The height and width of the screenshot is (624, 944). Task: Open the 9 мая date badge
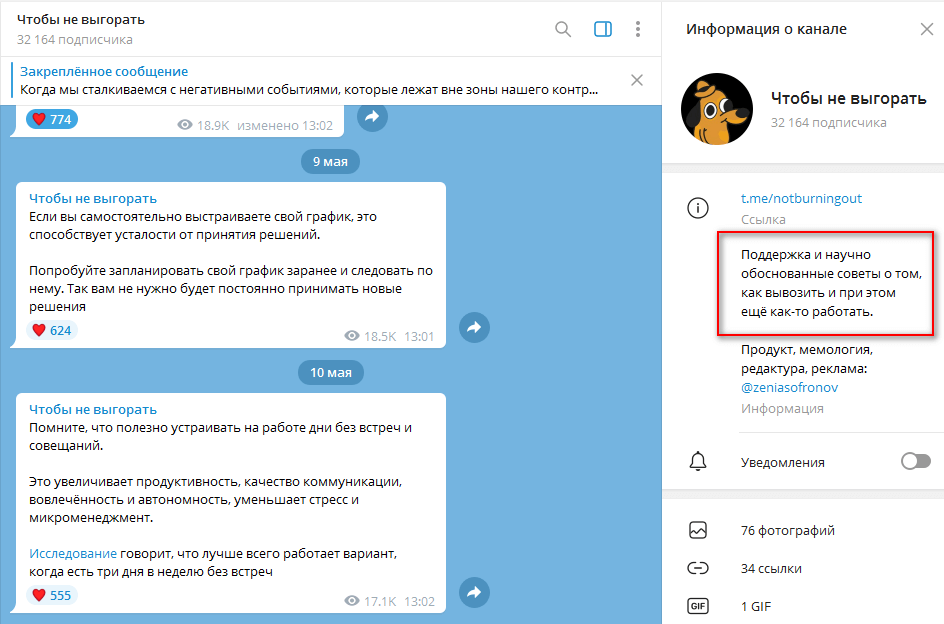[x=330, y=161]
